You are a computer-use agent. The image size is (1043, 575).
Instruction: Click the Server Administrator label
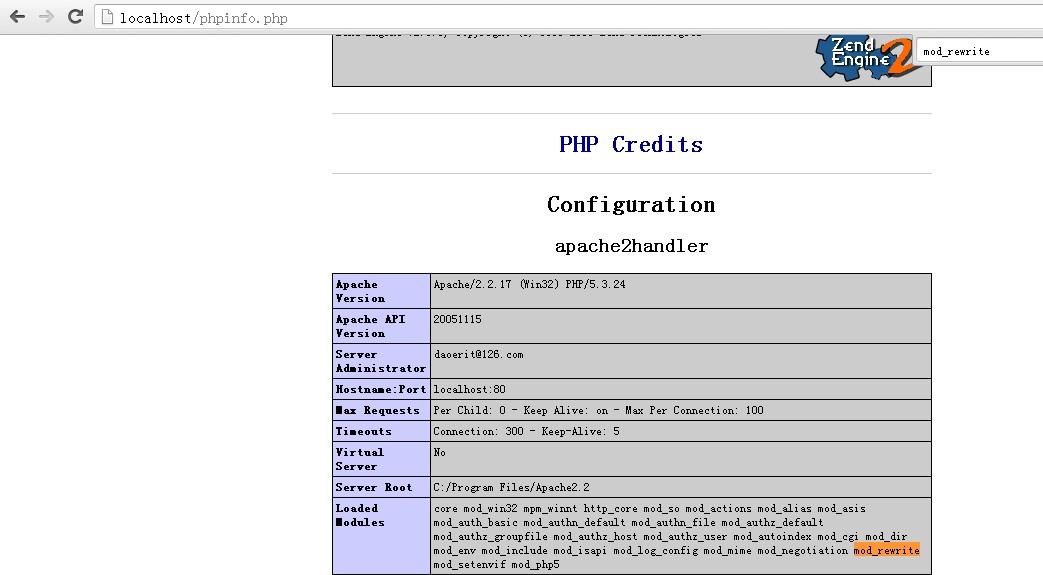click(x=381, y=361)
